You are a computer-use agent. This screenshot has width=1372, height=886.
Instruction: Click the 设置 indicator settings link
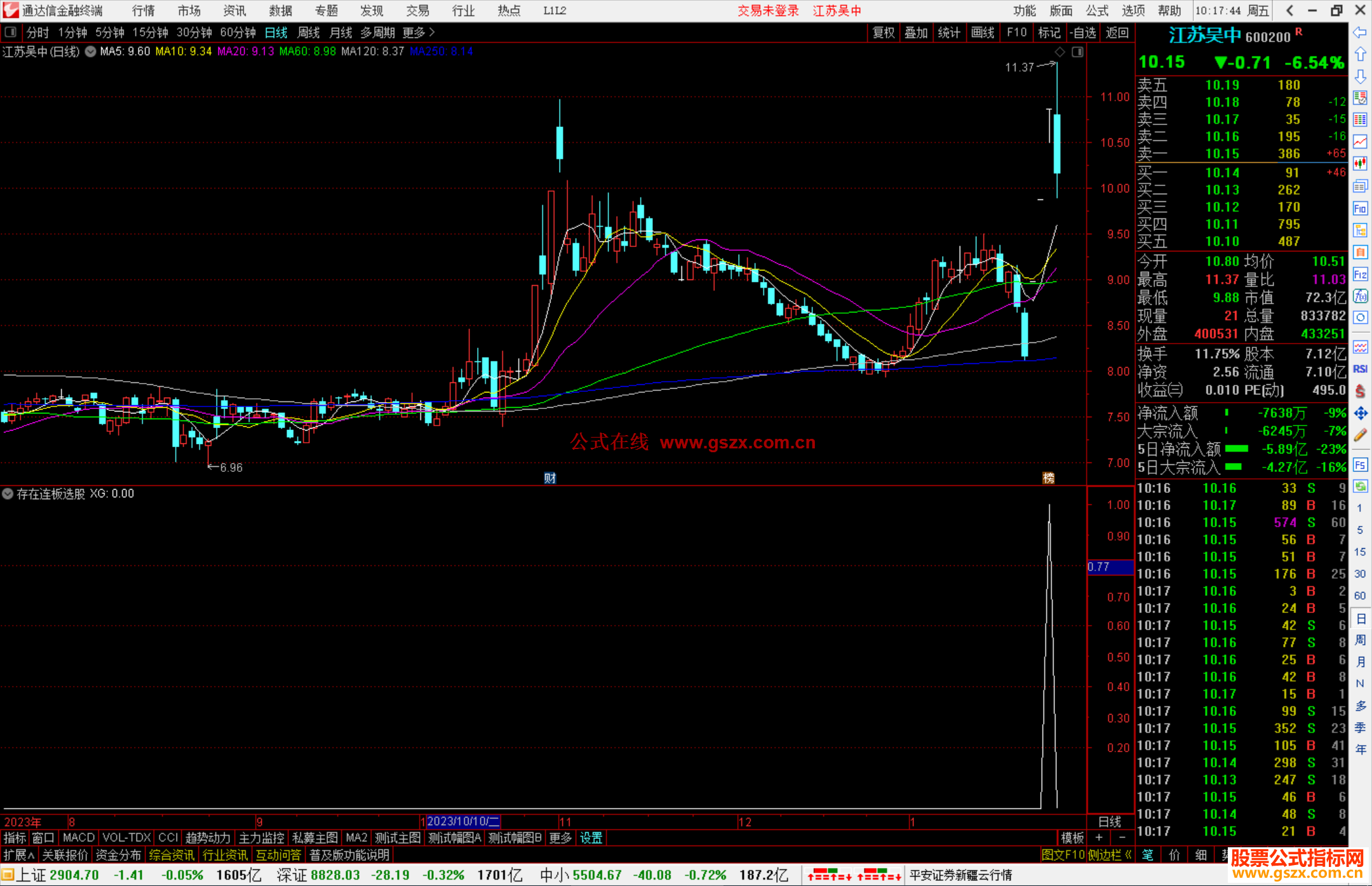click(x=591, y=838)
